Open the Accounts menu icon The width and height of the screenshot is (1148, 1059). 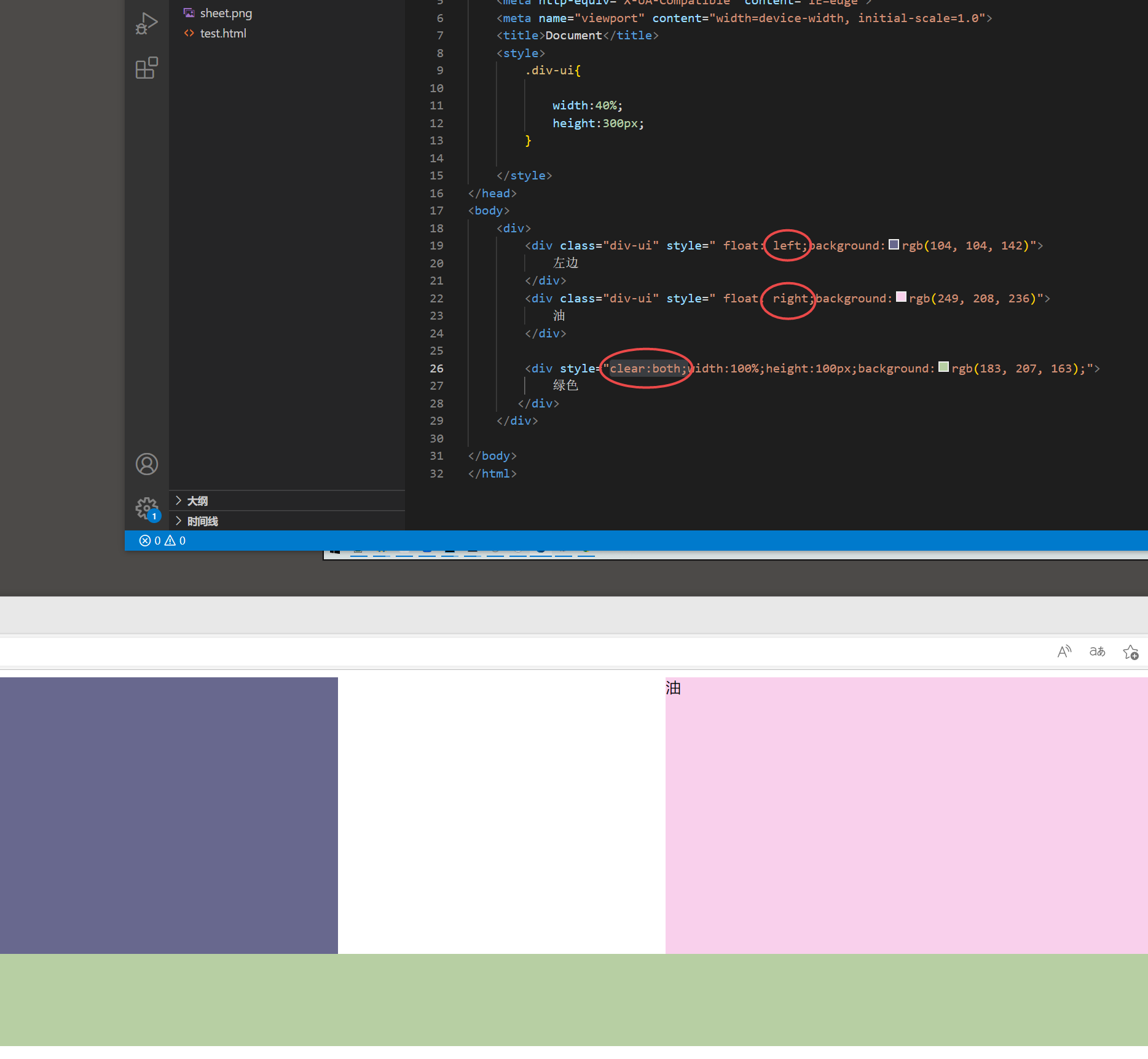(147, 464)
